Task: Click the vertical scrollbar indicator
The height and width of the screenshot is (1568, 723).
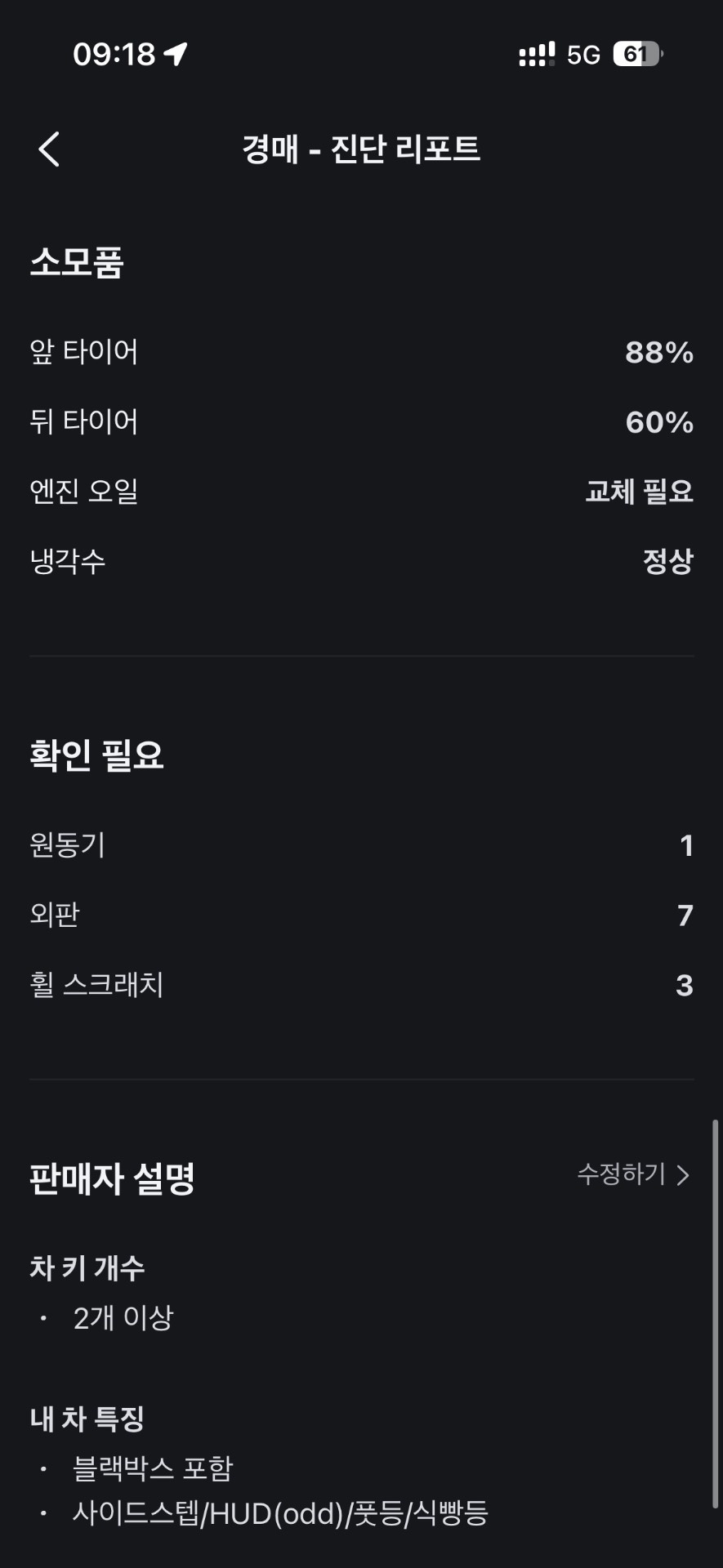Action: (716, 1314)
